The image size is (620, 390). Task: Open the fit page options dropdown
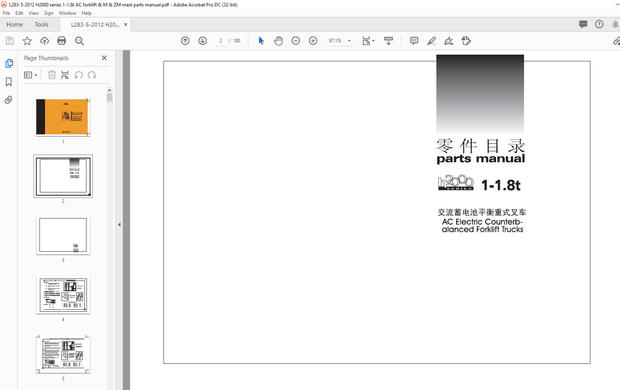point(369,41)
